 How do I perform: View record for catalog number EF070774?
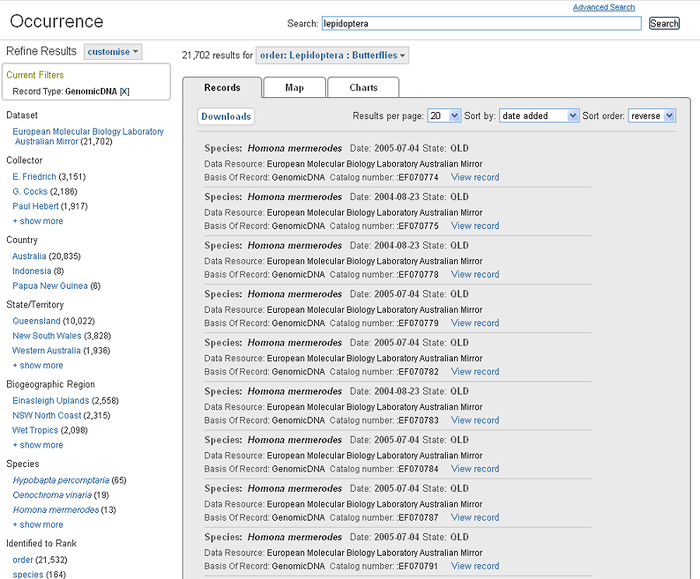(475, 177)
